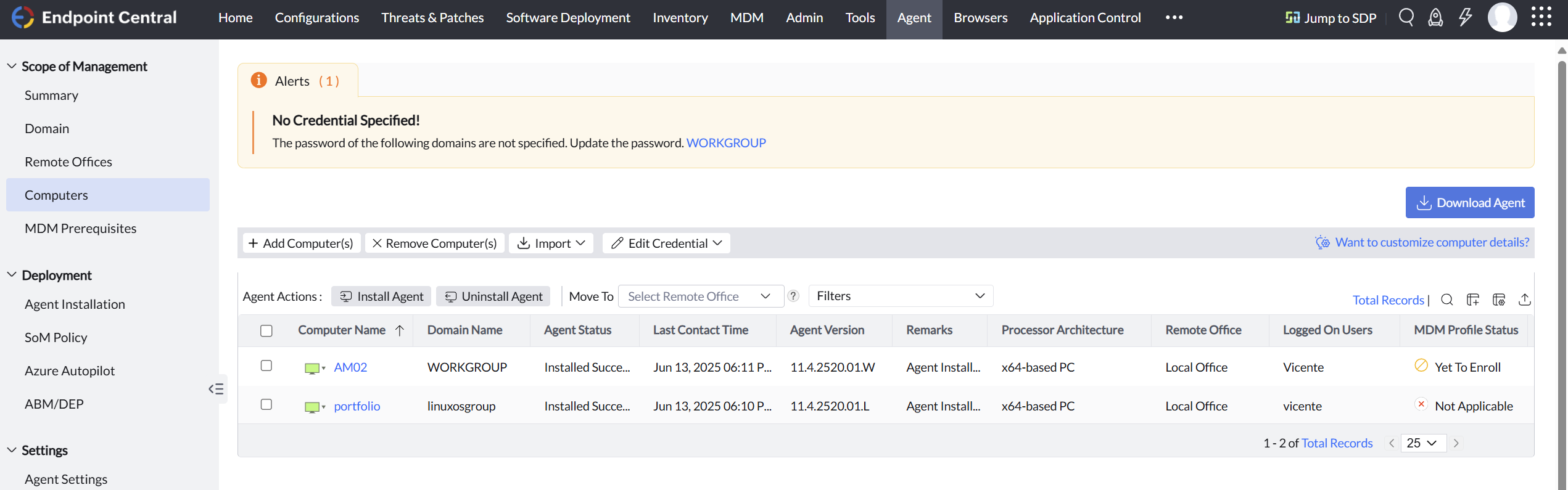Open the user profile avatar
The width and height of the screenshot is (1568, 490).
[1502, 17]
